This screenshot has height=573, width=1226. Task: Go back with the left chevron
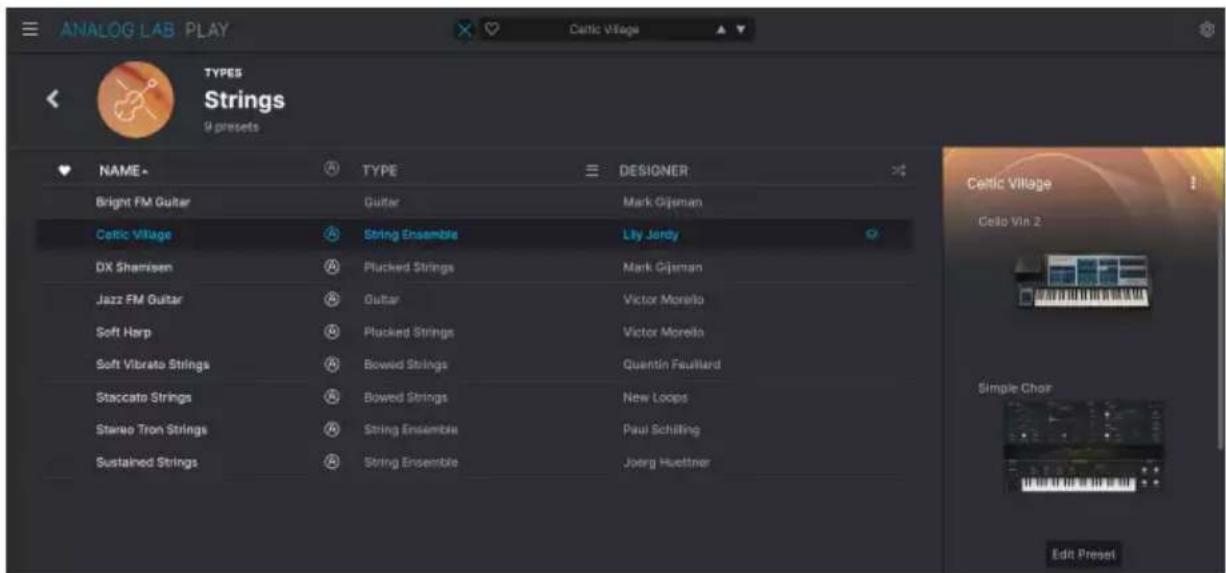(53, 98)
